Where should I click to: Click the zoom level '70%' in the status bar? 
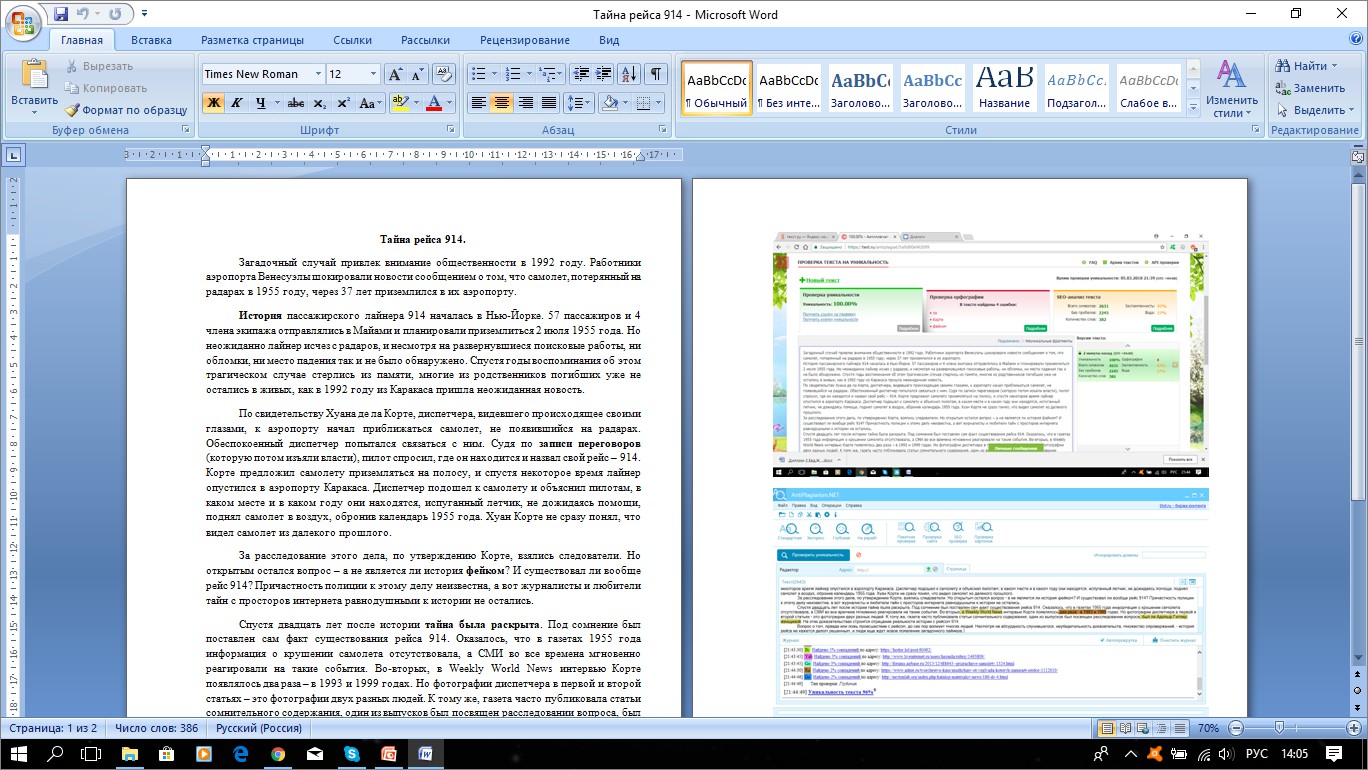1207,727
